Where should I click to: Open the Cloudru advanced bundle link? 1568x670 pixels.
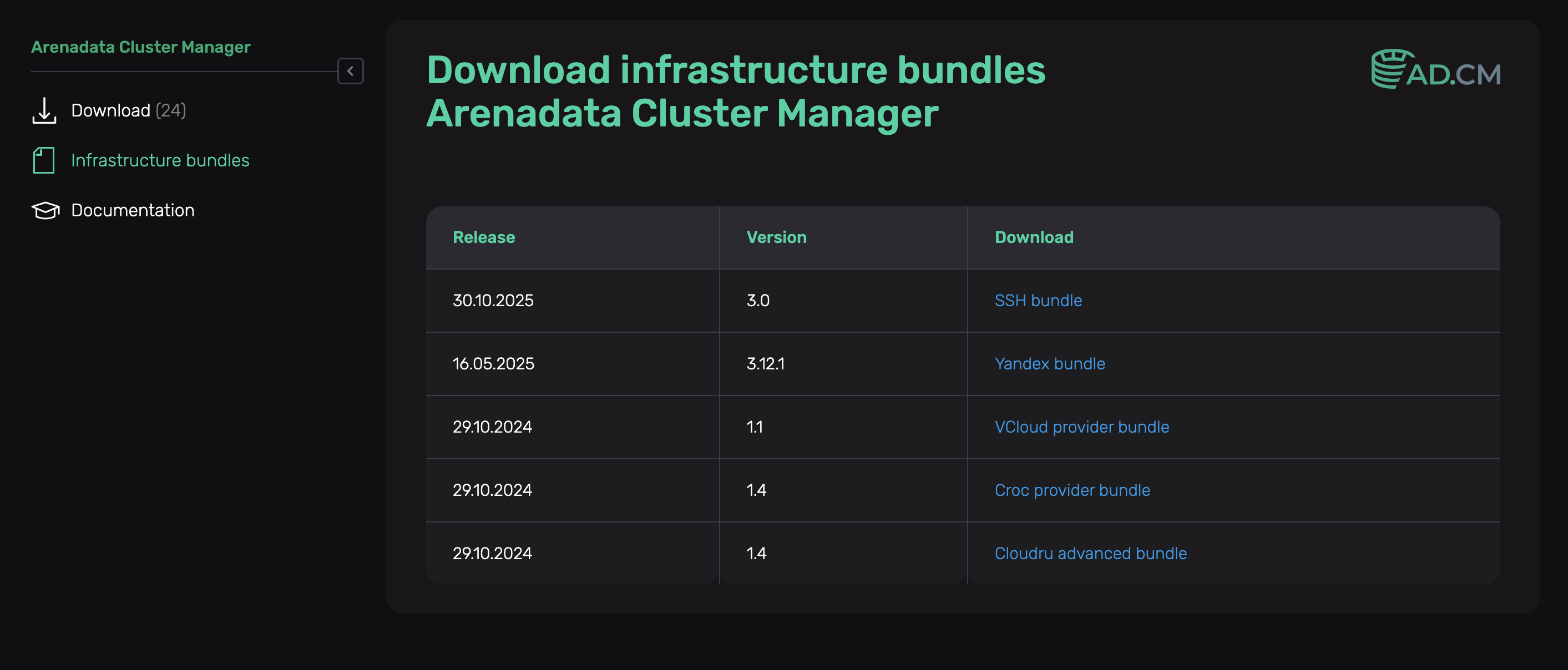(1091, 553)
